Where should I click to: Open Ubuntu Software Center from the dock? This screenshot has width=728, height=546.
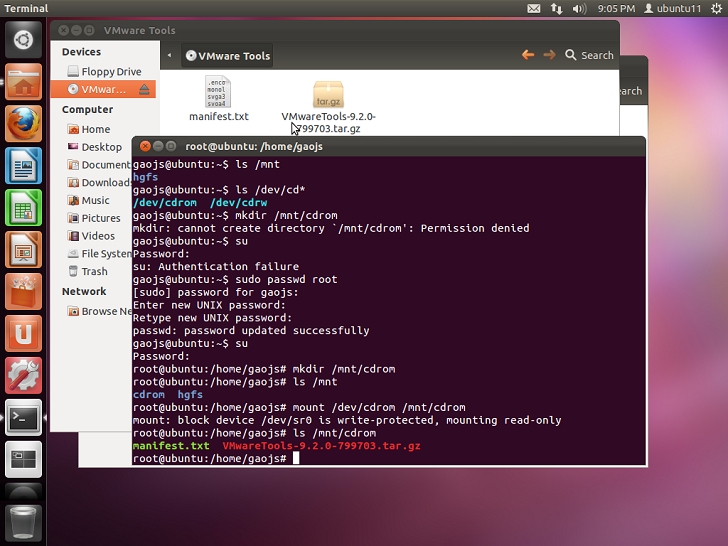pyautogui.click(x=23, y=292)
